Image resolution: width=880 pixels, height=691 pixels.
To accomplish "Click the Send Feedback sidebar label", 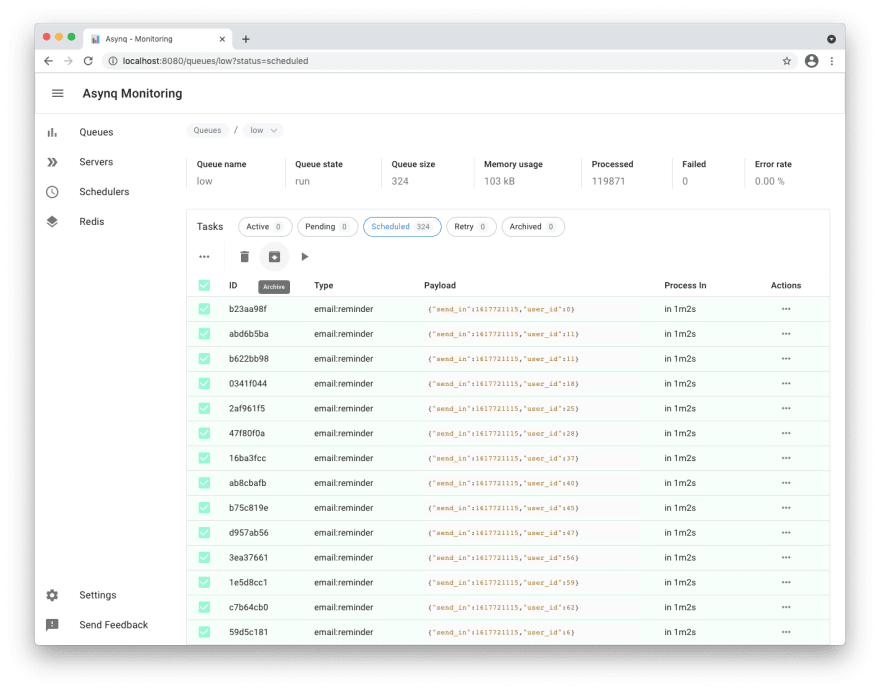I will tap(113, 625).
